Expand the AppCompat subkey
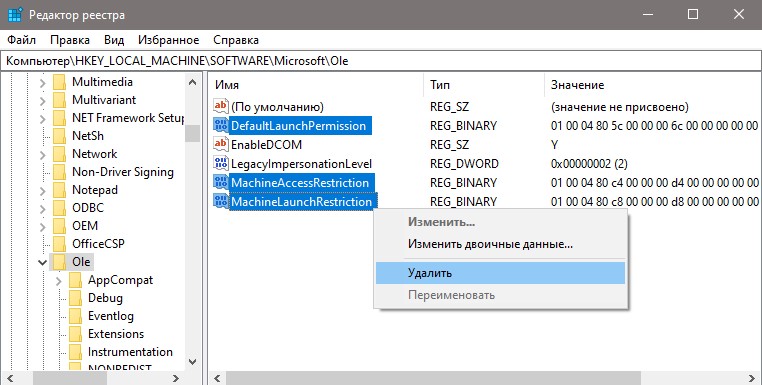 (59, 281)
